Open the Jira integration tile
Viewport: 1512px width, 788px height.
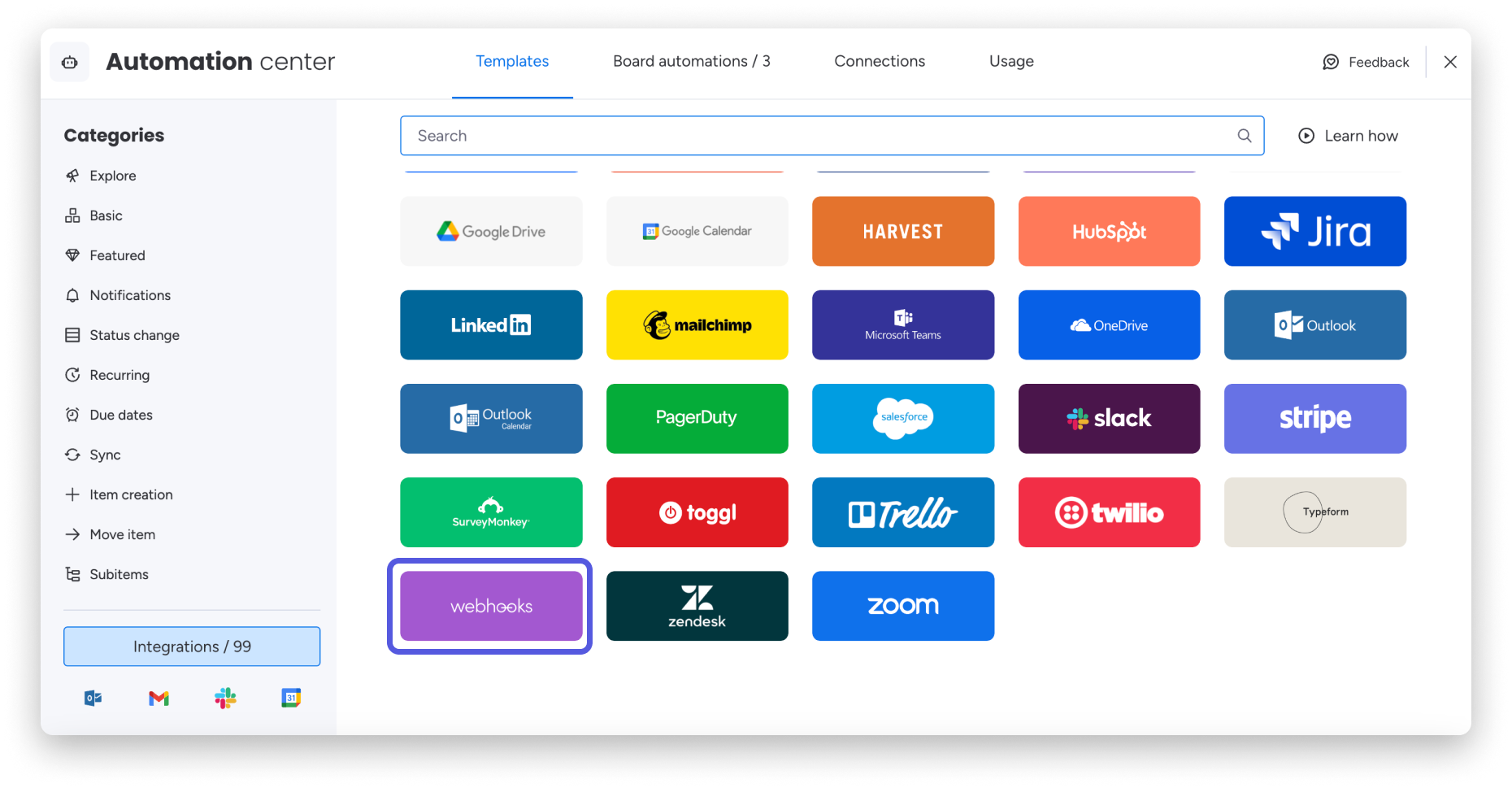[1314, 231]
